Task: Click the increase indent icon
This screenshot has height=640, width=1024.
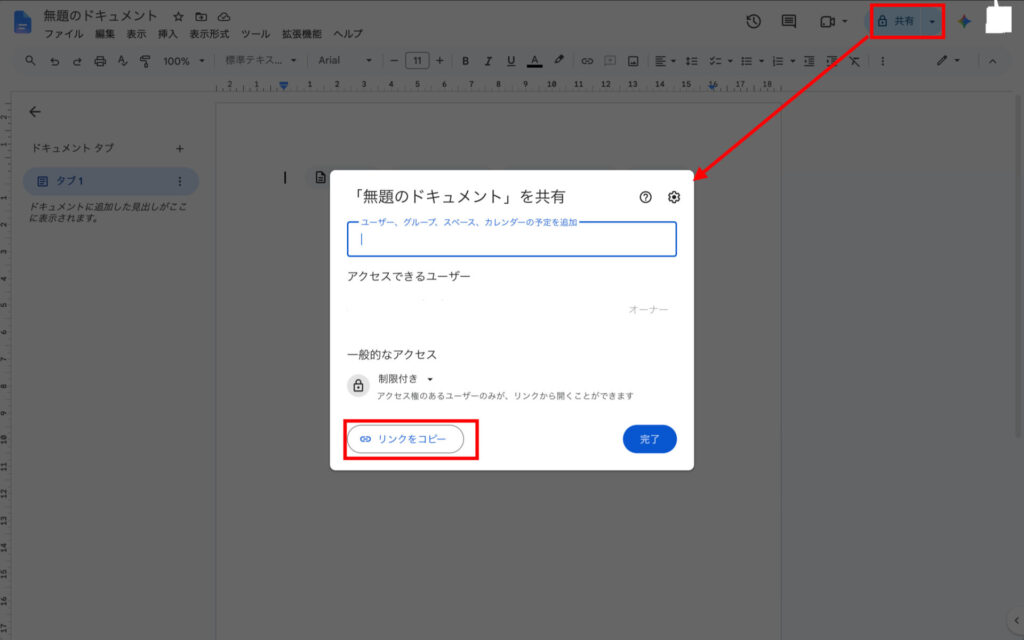Action: pyautogui.click(x=832, y=61)
